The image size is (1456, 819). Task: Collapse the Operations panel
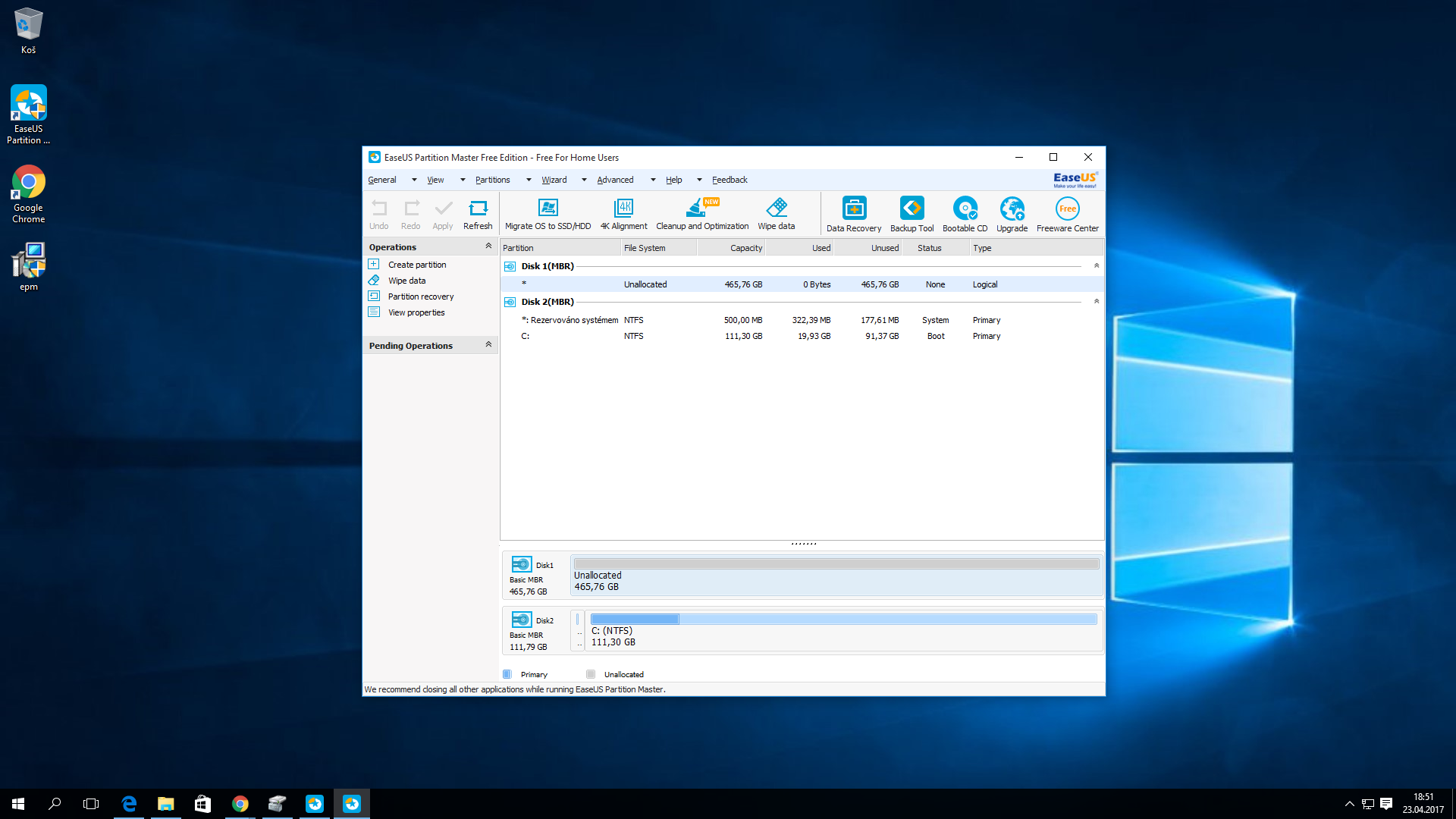488,246
